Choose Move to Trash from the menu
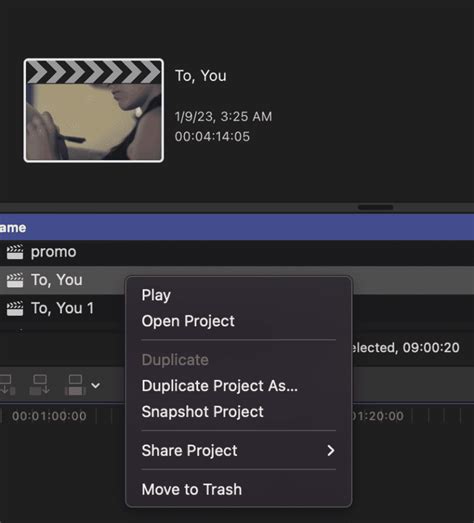Screen dimensions: 474x523 pyautogui.click(x=192, y=490)
